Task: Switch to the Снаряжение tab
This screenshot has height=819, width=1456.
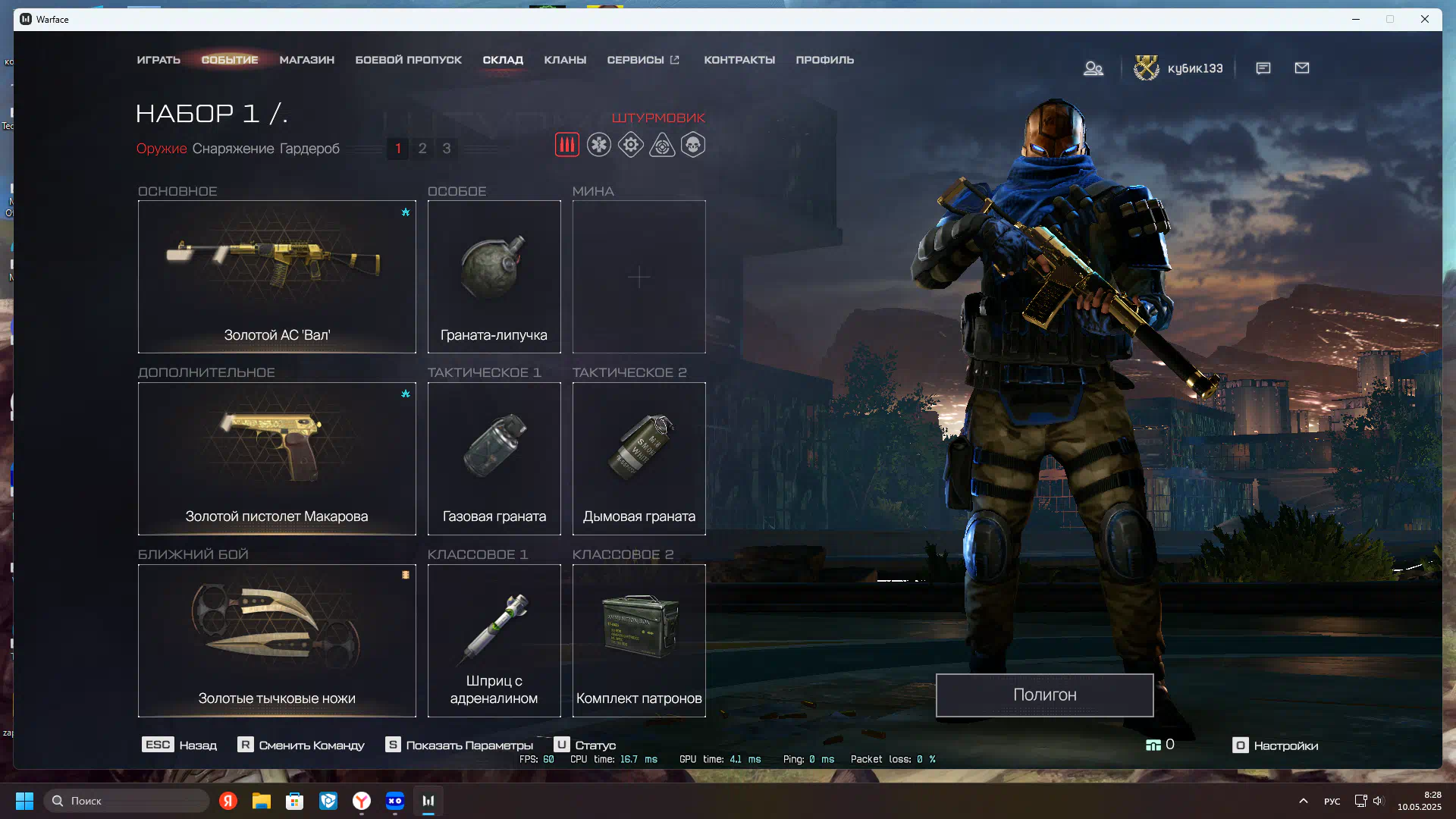Action: (233, 149)
